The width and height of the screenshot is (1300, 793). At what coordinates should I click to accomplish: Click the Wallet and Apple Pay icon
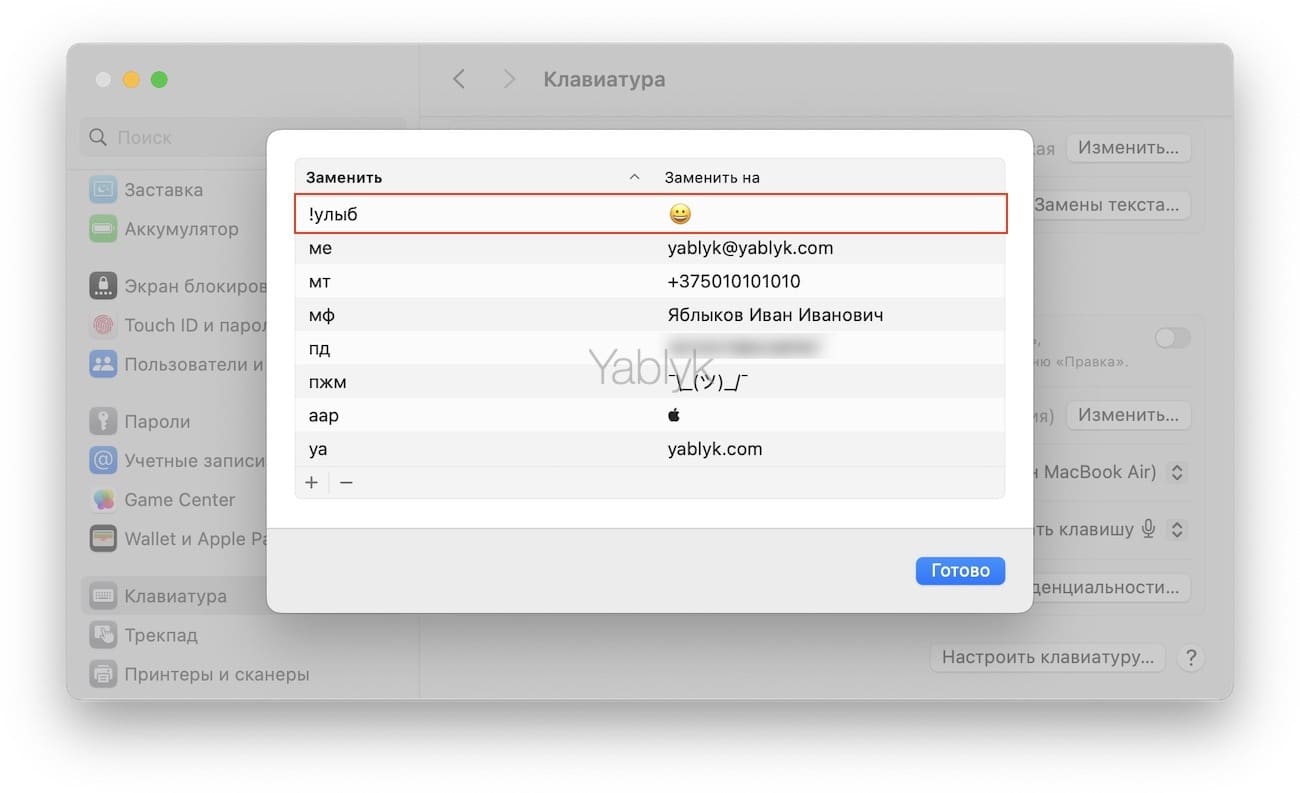(104, 538)
